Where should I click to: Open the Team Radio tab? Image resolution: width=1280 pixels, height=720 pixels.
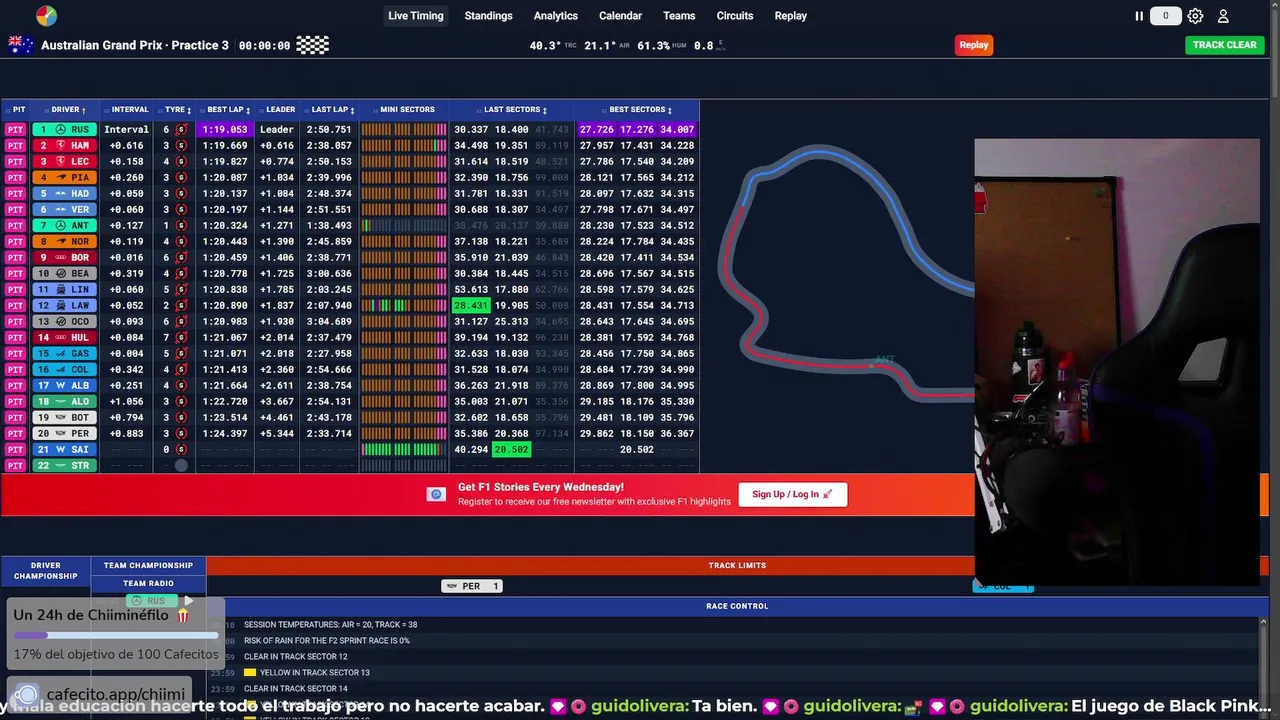pos(148,583)
